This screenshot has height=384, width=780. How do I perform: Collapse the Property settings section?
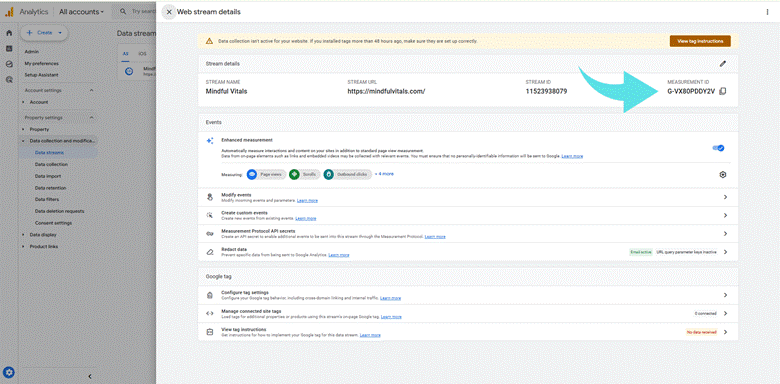click(92, 117)
